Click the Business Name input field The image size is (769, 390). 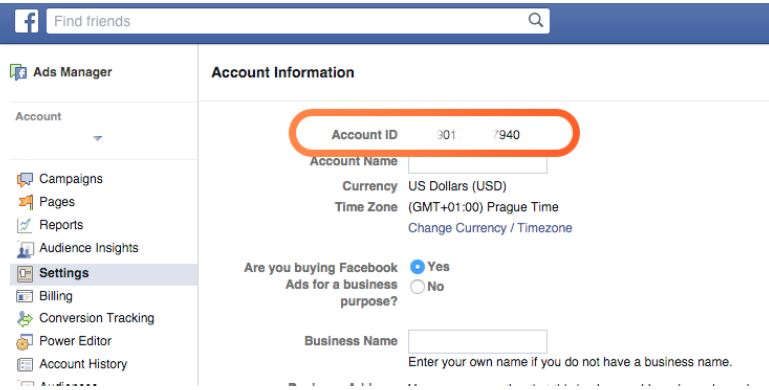click(478, 341)
